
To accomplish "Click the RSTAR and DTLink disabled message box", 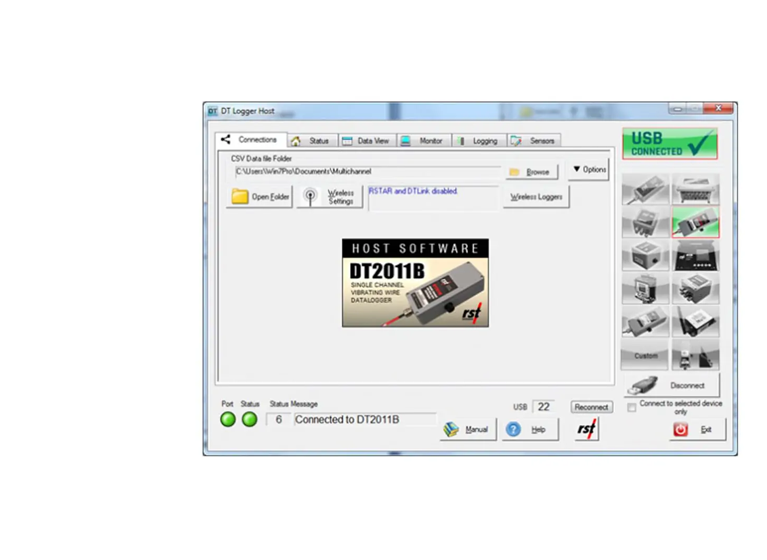I will (x=433, y=198).
